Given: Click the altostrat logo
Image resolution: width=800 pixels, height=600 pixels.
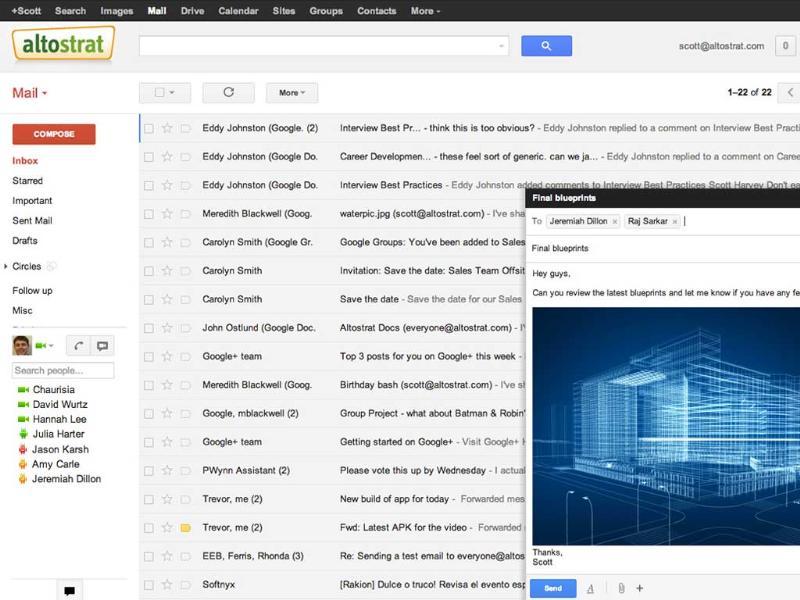Looking at the screenshot, I should click(63, 44).
